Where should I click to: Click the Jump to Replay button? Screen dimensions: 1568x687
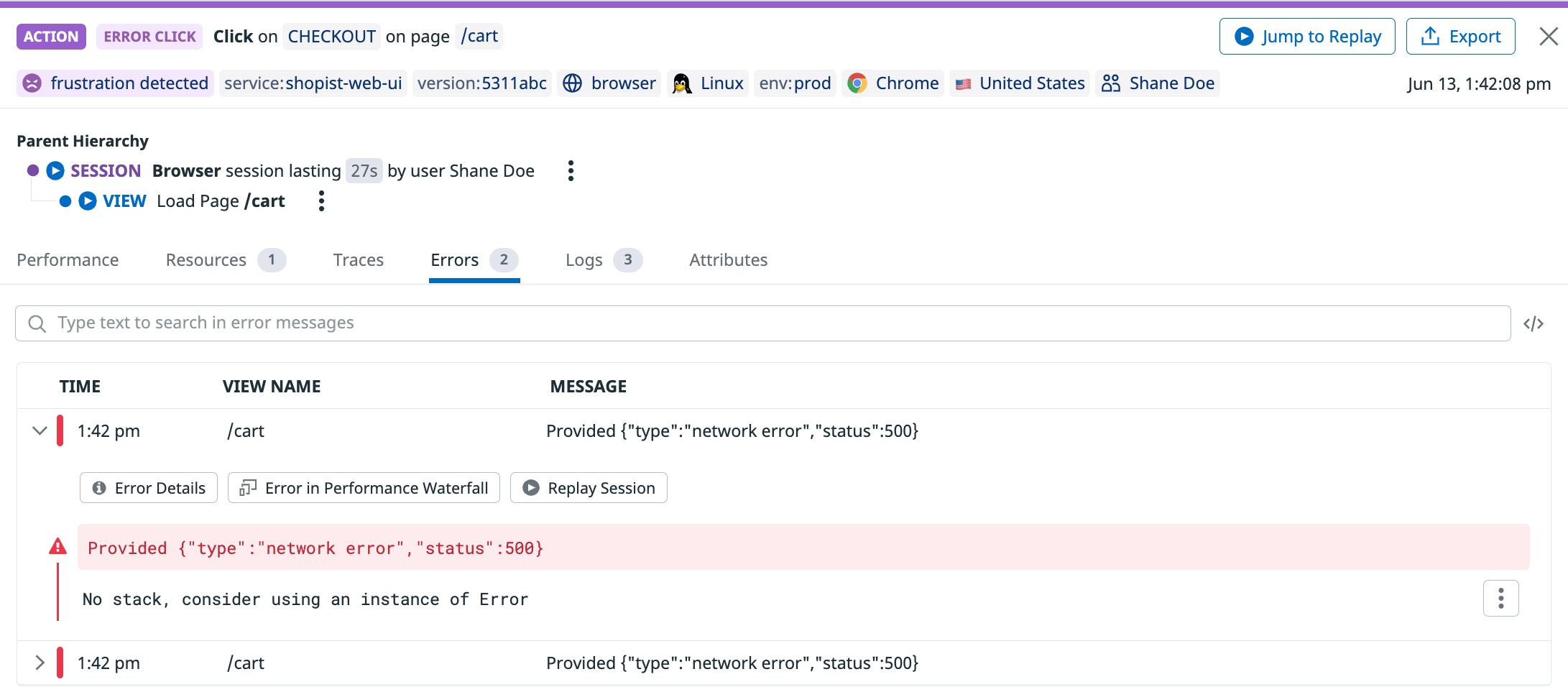[1307, 37]
